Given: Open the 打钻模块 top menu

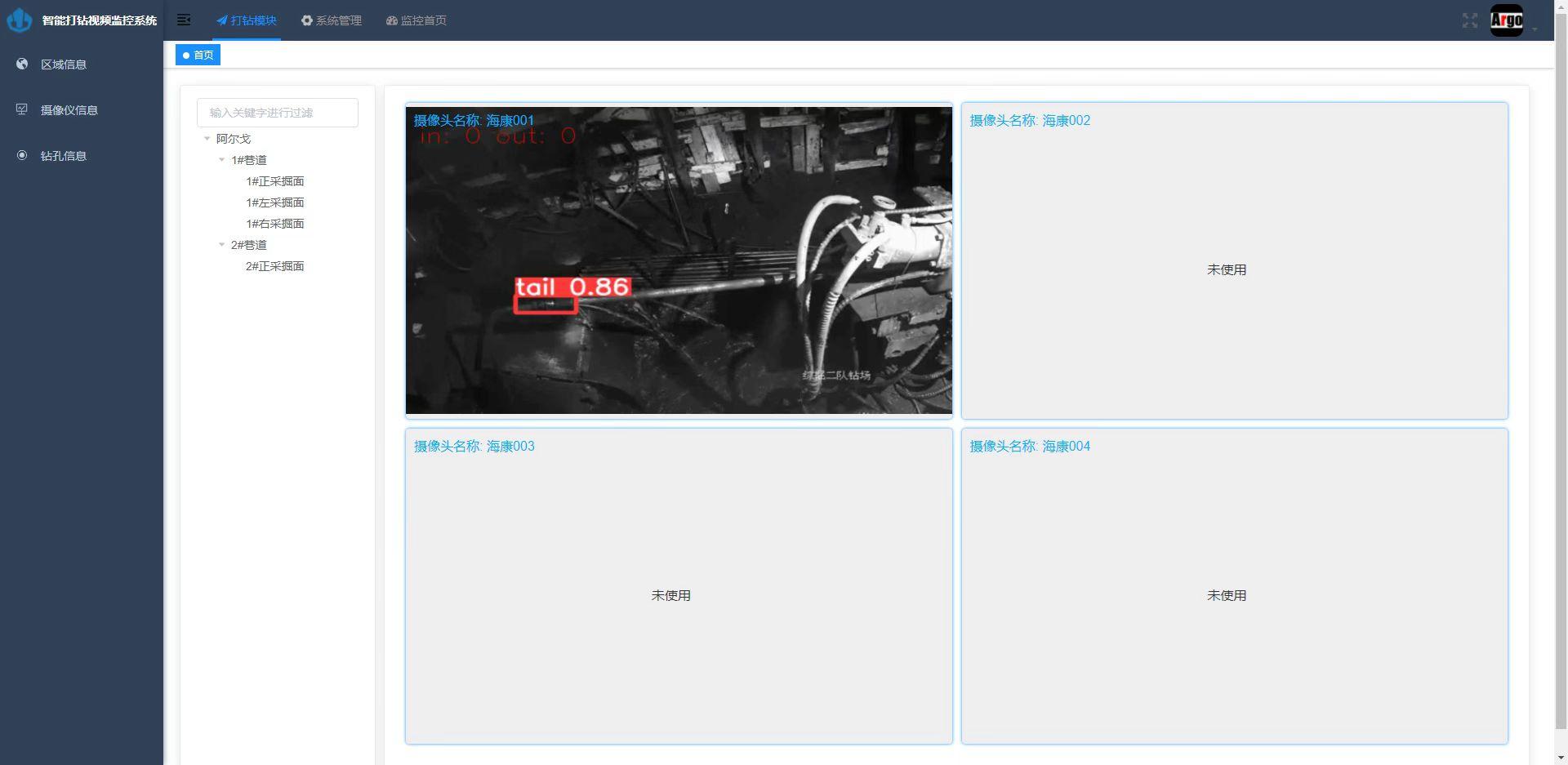Looking at the screenshot, I should click(247, 20).
